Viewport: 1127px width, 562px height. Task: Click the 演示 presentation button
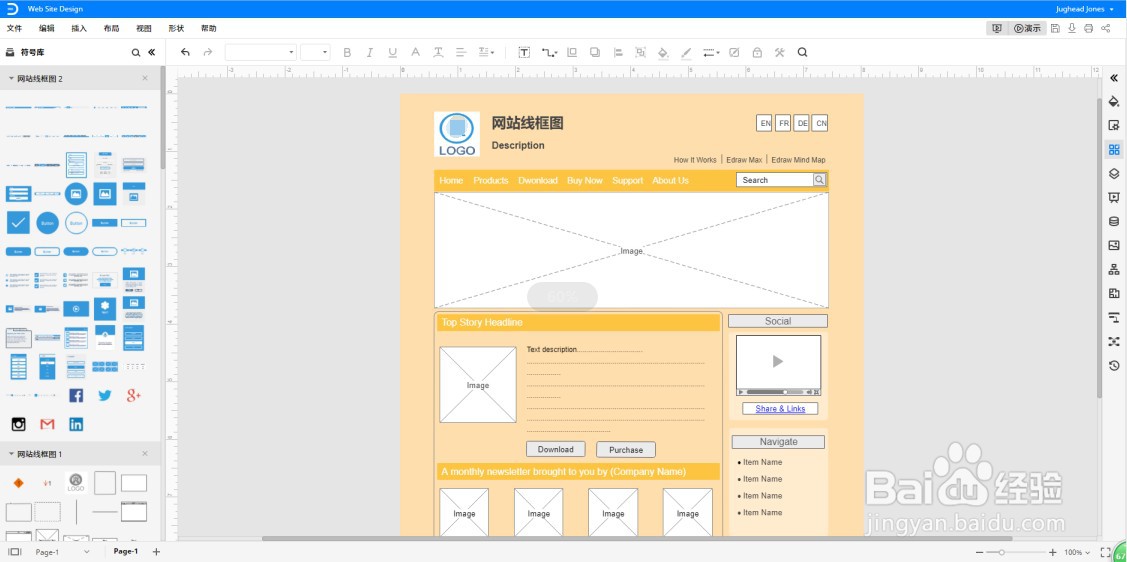1027,29
